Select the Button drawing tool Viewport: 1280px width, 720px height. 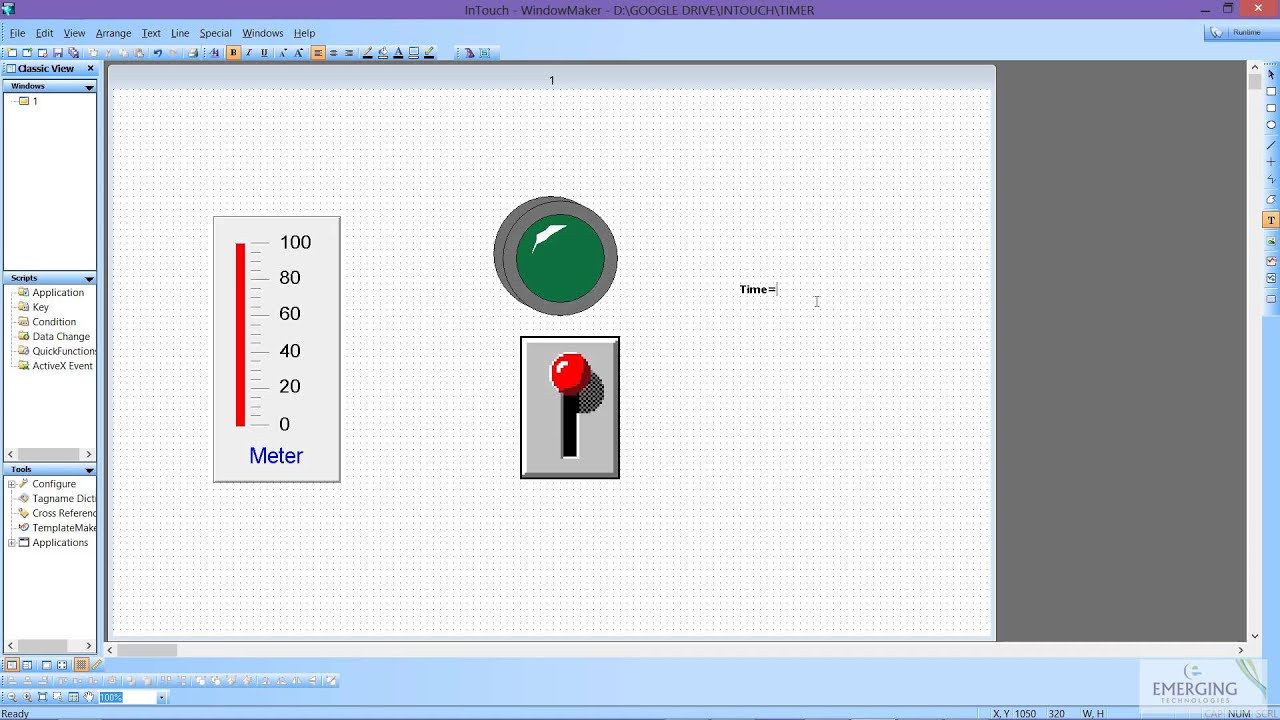1271,298
